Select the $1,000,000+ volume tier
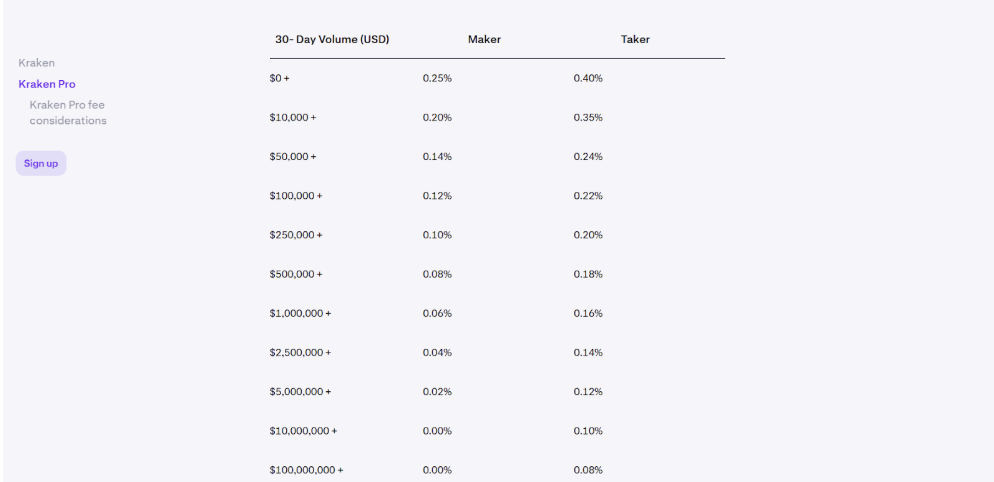 pos(300,313)
